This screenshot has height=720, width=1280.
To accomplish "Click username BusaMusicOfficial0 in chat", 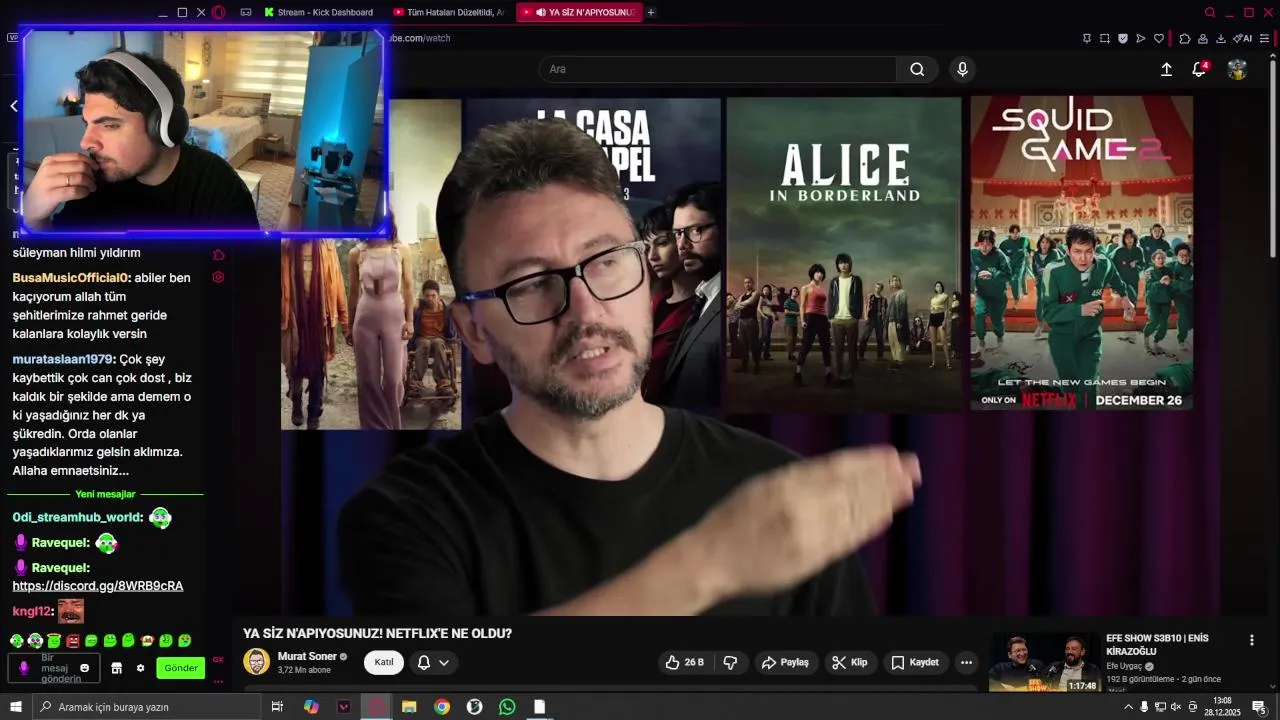I will [70, 278].
